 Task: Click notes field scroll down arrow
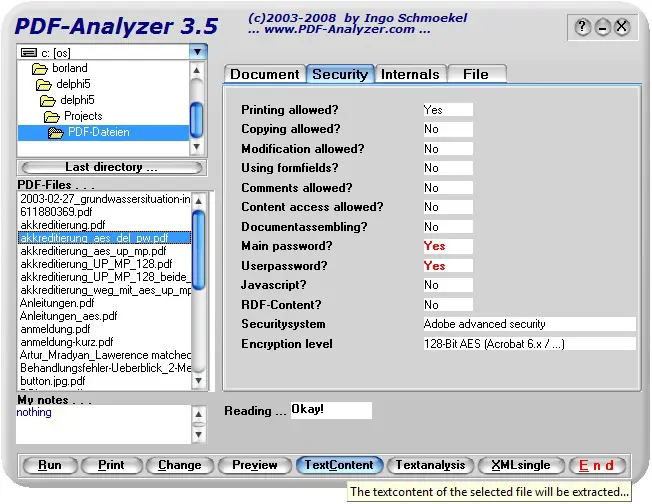click(199, 435)
